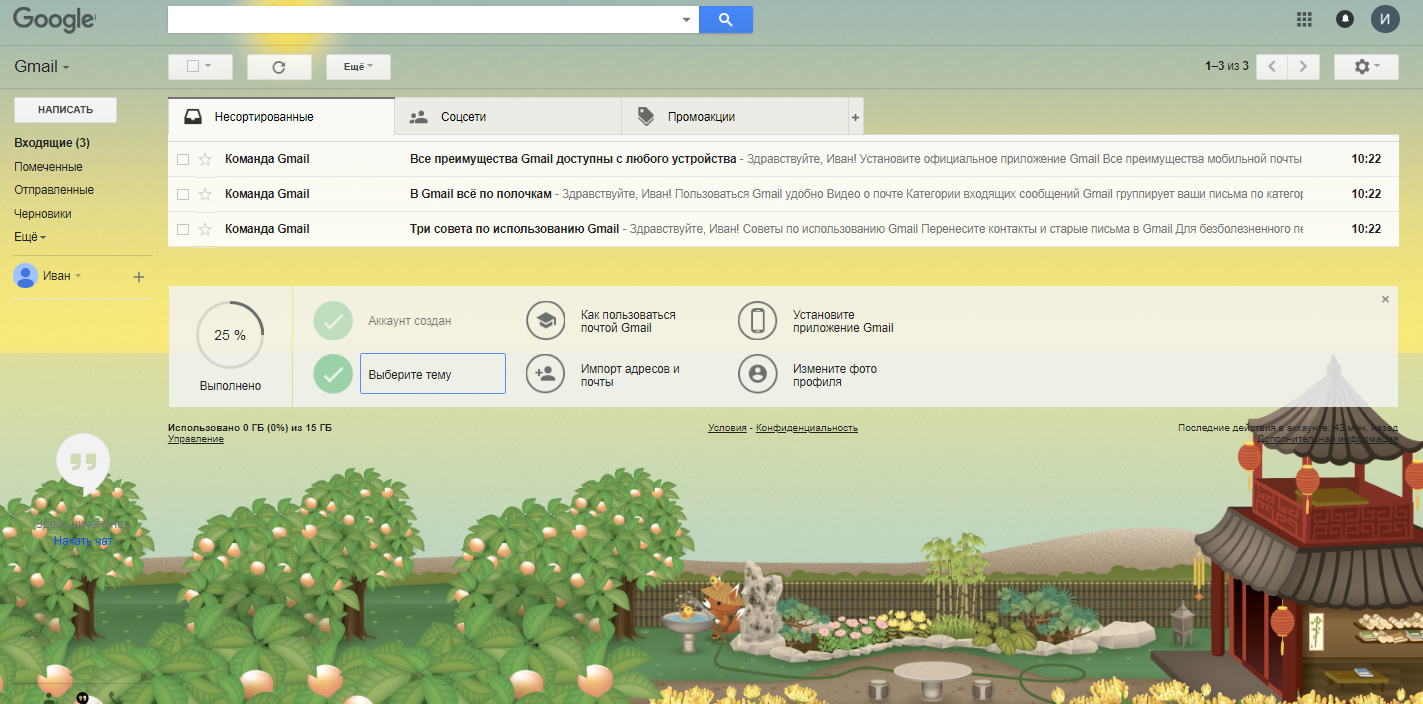The image size is (1423, 704).
Task: Click the 'Выберите тему' button
Action: (x=432, y=374)
